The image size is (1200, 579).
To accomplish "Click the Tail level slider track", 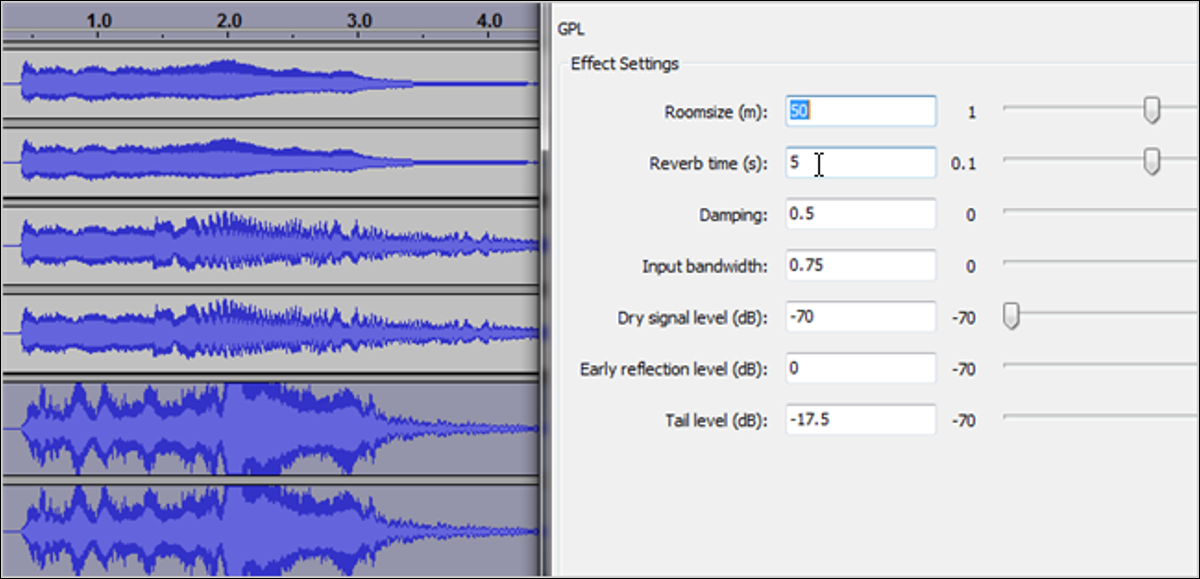I will (1100, 416).
